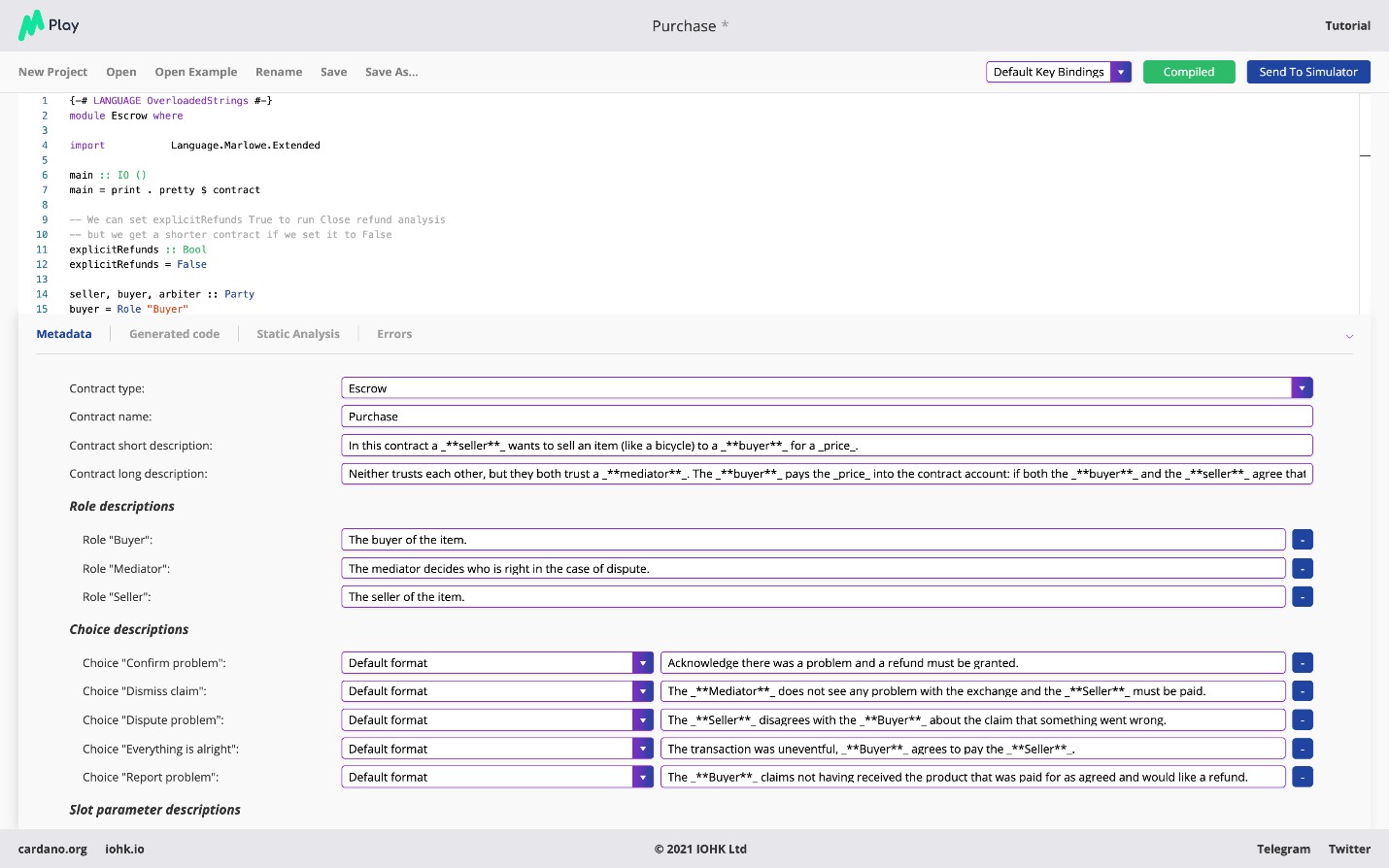Edit the Role "Seller" description field

(813, 597)
